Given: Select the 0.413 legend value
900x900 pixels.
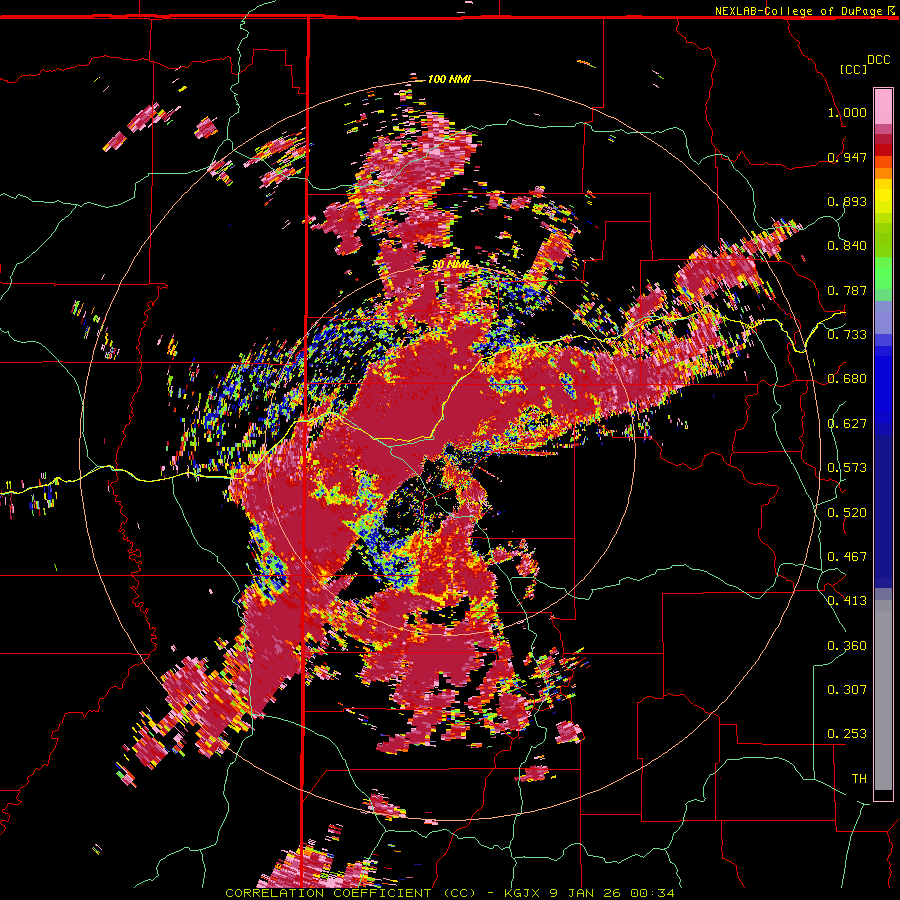Looking at the screenshot, I should (847, 601).
